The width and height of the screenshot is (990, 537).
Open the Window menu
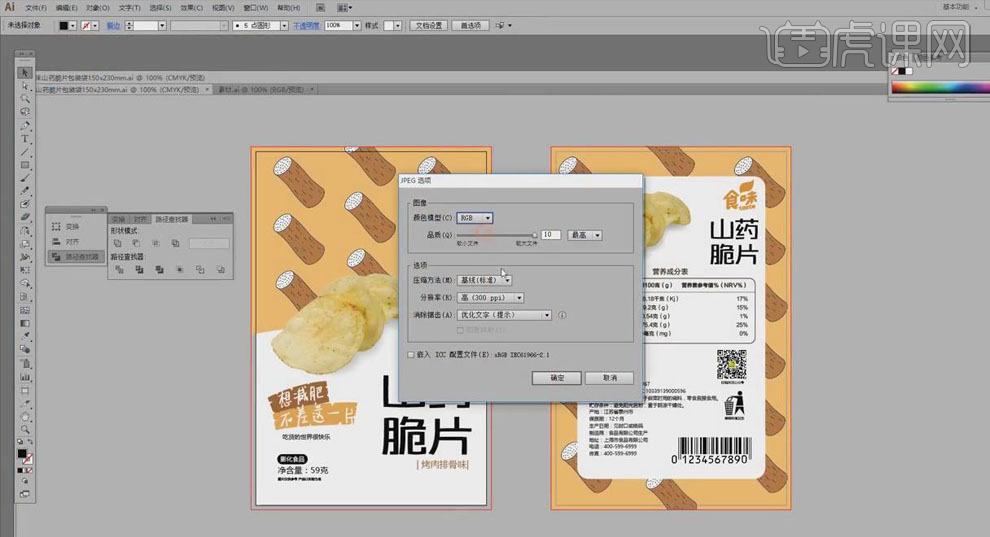(x=256, y=8)
